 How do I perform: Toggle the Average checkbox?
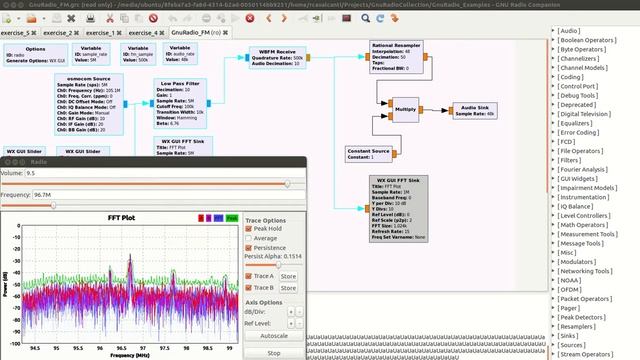tap(248, 238)
